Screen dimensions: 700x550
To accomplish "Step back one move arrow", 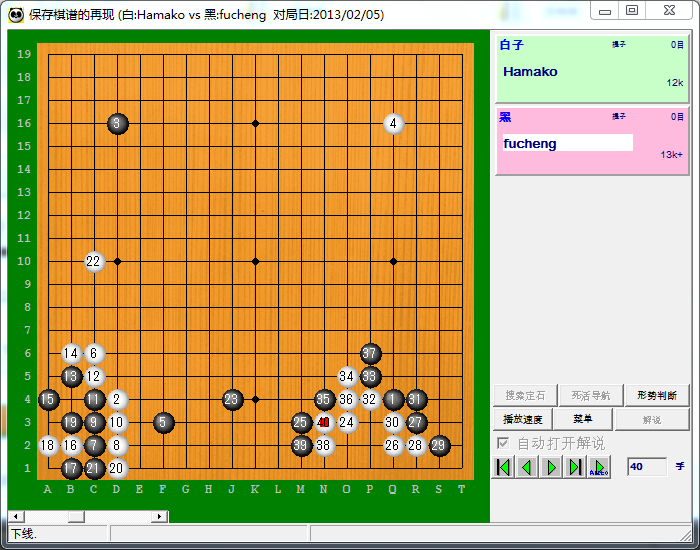I will point(527,467).
